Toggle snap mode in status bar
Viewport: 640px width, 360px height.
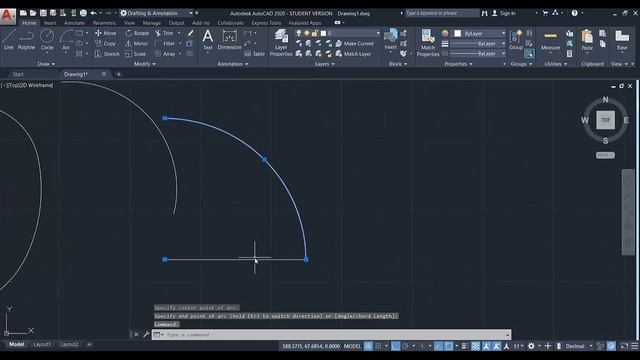(x=378, y=346)
